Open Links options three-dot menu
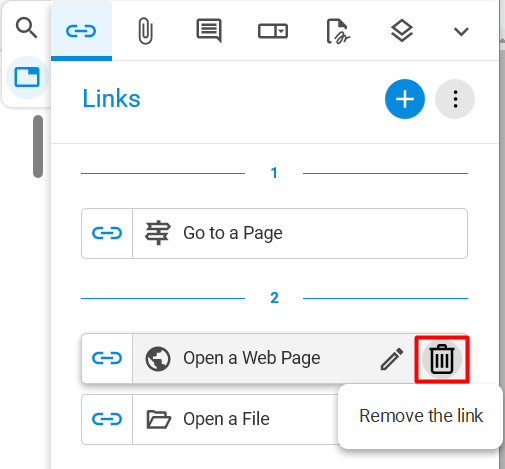This screenshot has width=505, height=469. pos(455,99)
